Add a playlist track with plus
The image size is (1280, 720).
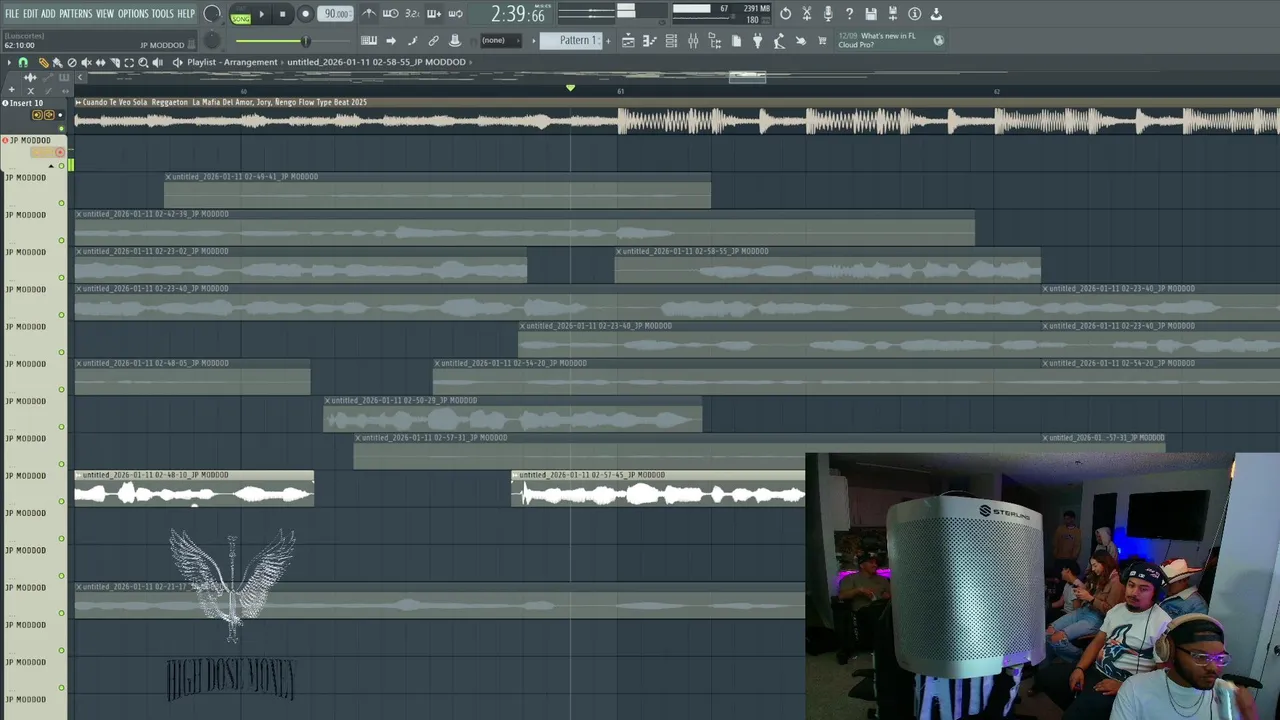pyautogui.click(x=11, y=90)
